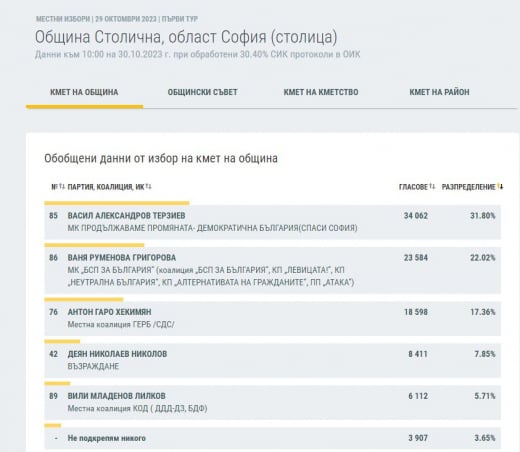The height and width of the screenshot is (452, 520).
Task: Click the yellow bar above Терзиев
Action: coord(117,203)
